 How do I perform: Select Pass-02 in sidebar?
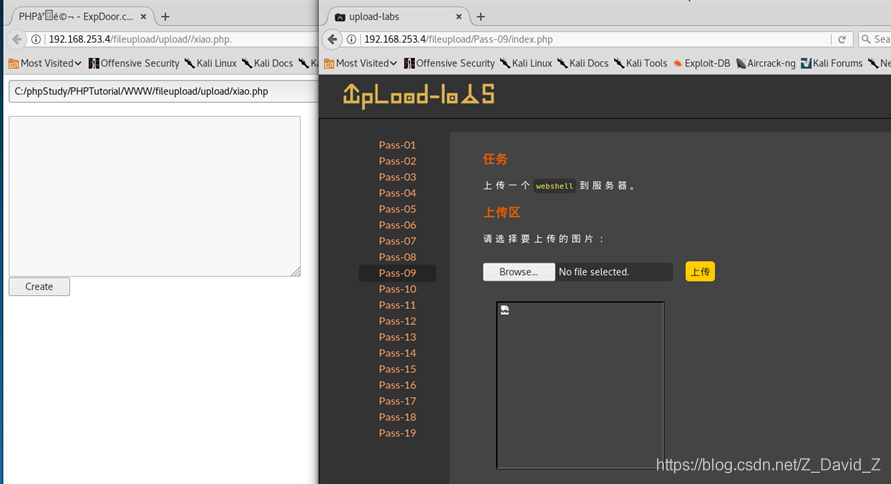[397, 161]
